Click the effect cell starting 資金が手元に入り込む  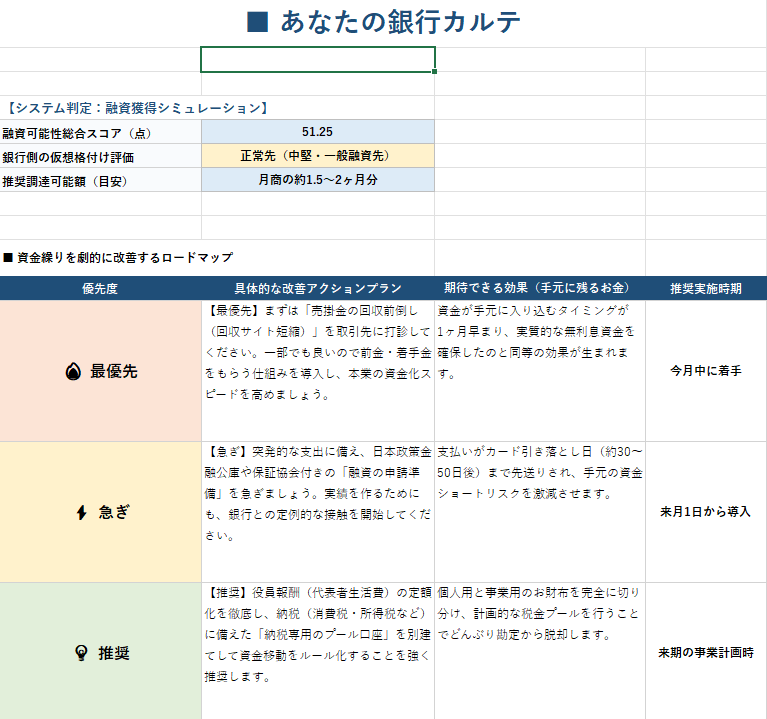pyautogui.click(x=540, y=371)
